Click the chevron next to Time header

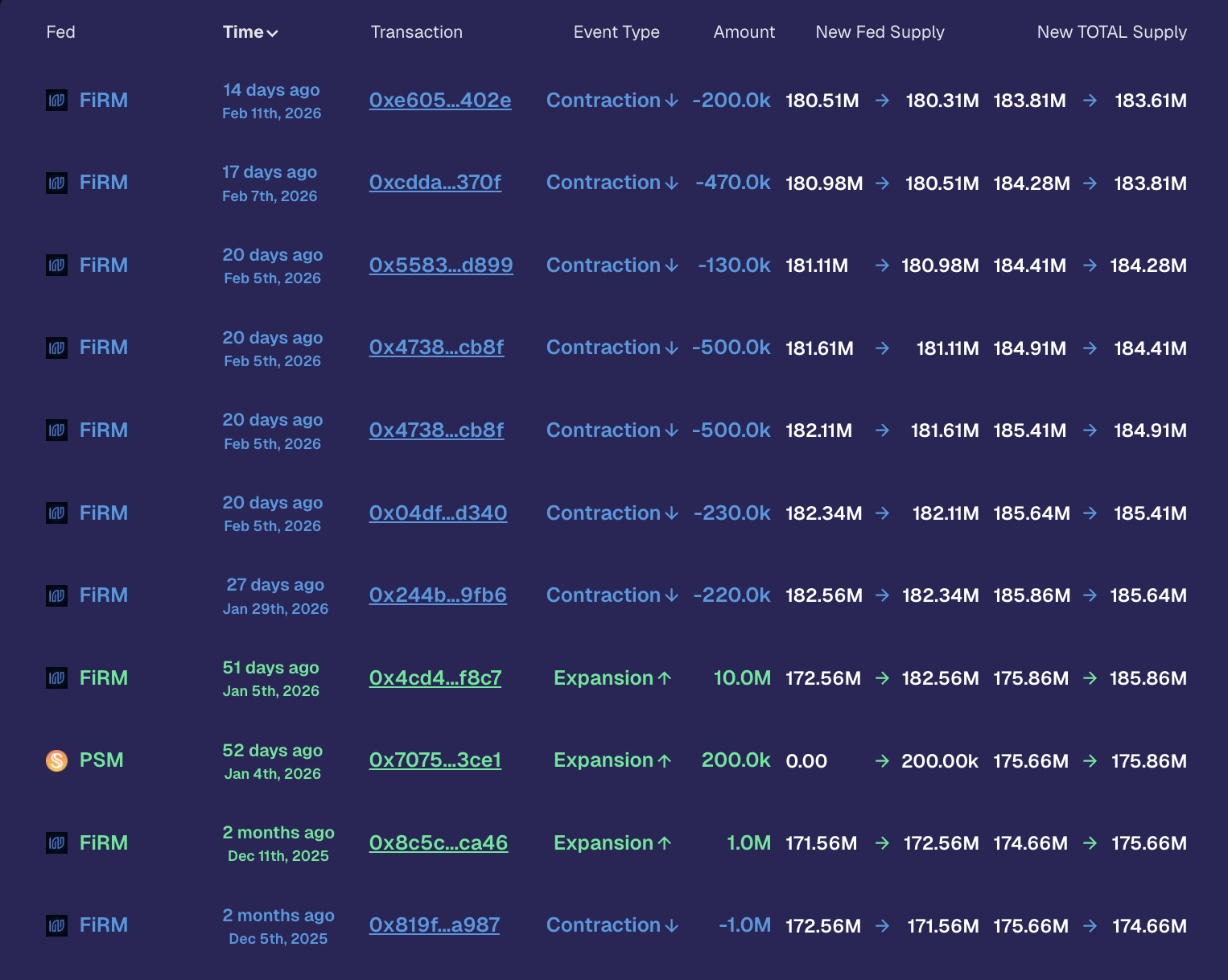pyautogui.click(x=273, y=34)
